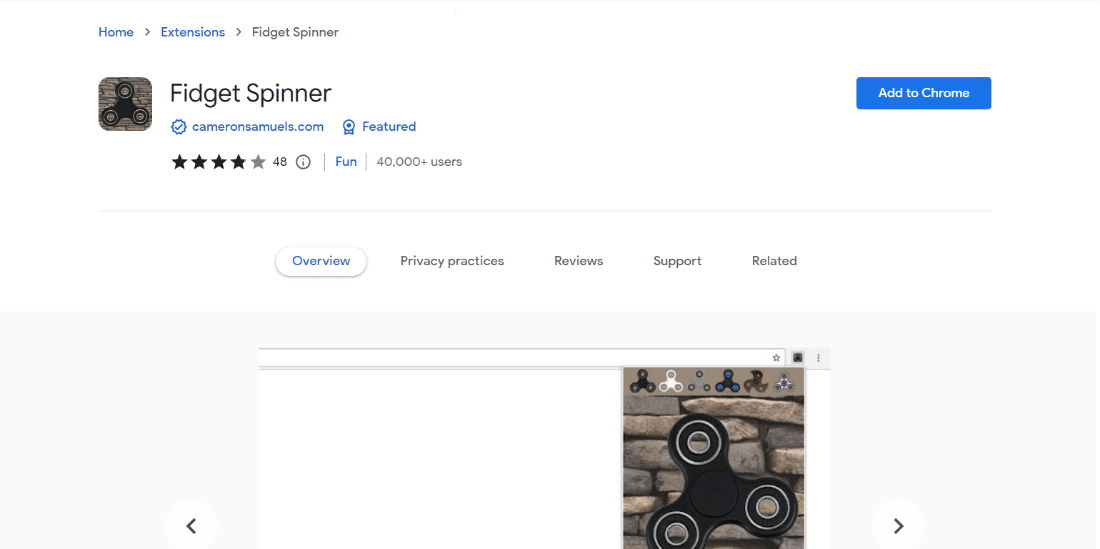Select the gray spinner thumbnail
The height and width of the screenshot is (549, 1100).
pos(699,381)
